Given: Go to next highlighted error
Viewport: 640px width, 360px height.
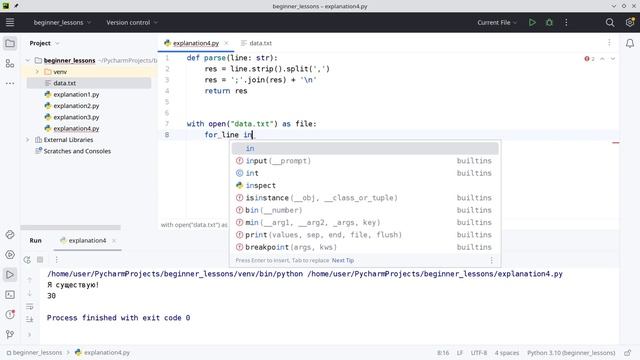Looking at the screenshot, I should pyautogui.click(x=613, y=59).
